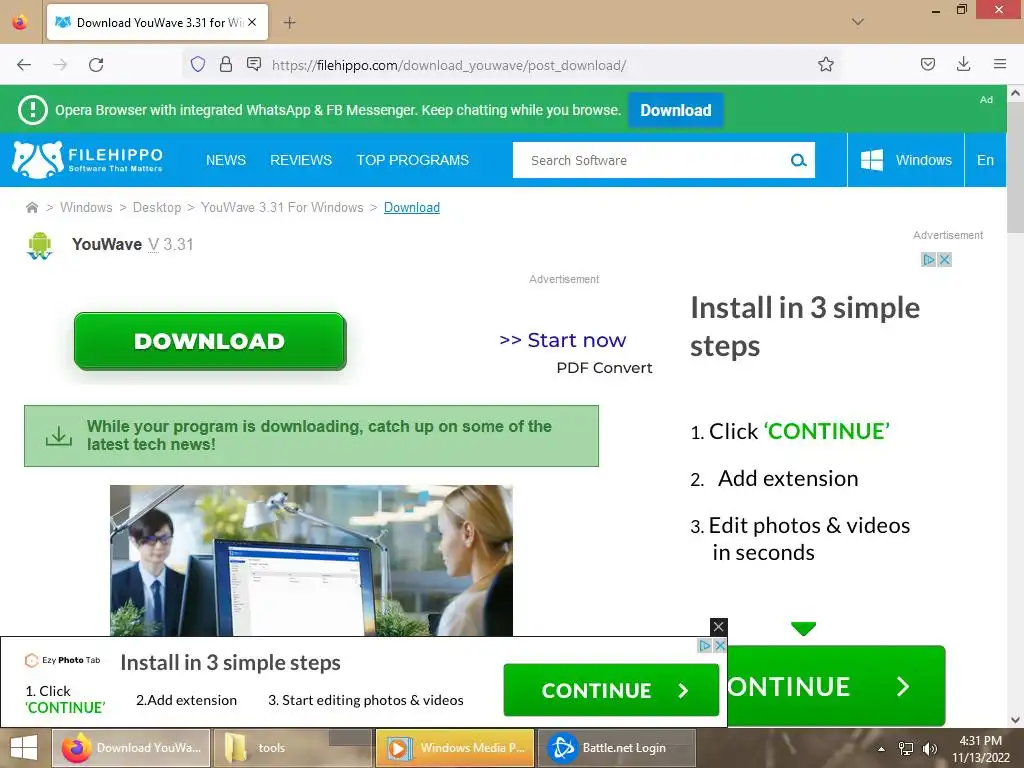Open the tracking protection shield icon
The image size is (1024, 768).
[198, 64]
